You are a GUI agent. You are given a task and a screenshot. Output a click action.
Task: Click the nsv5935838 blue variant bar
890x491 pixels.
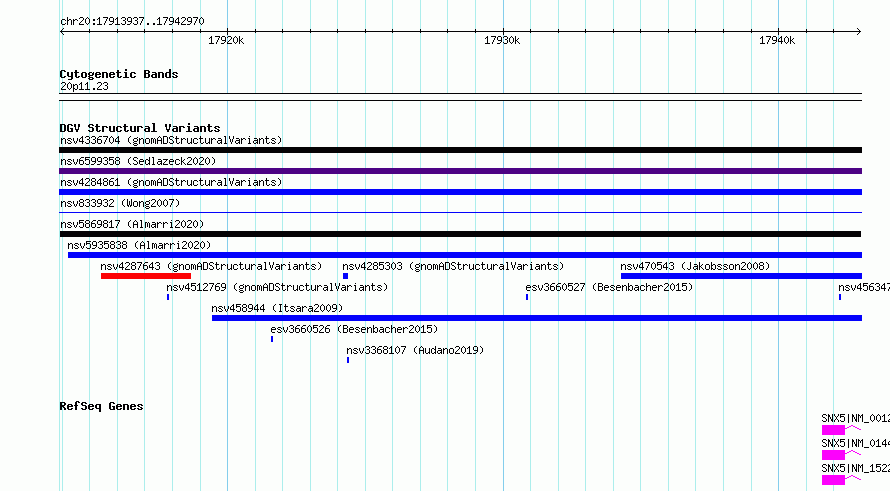pos(465,255)
